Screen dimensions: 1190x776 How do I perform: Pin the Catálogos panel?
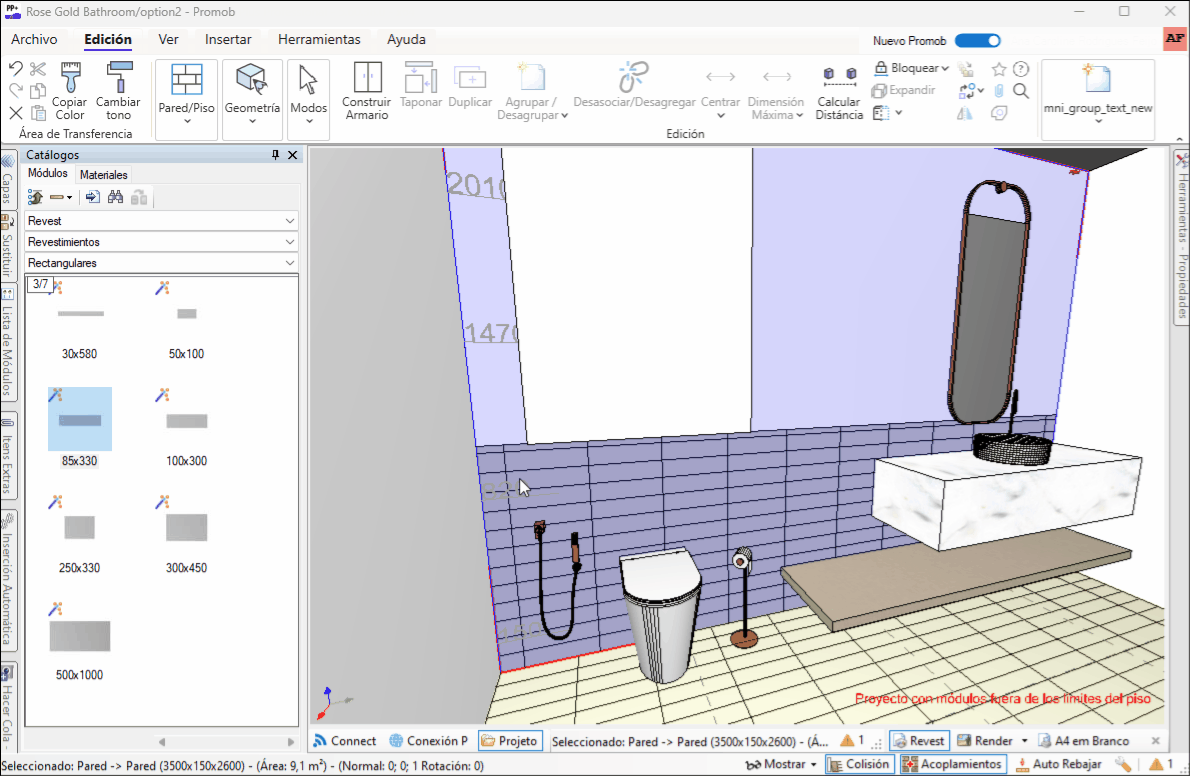click(275, 155)
